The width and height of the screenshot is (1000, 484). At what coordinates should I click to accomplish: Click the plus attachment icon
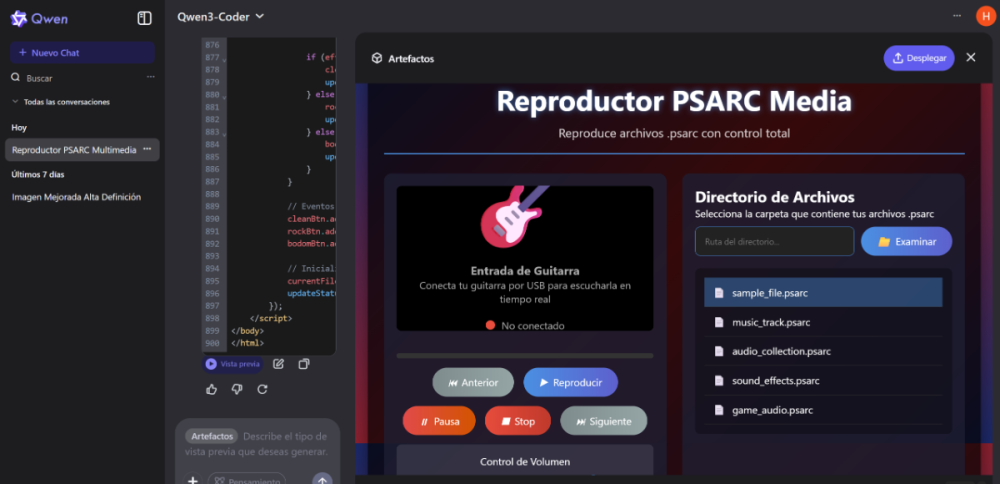point(193,480)
